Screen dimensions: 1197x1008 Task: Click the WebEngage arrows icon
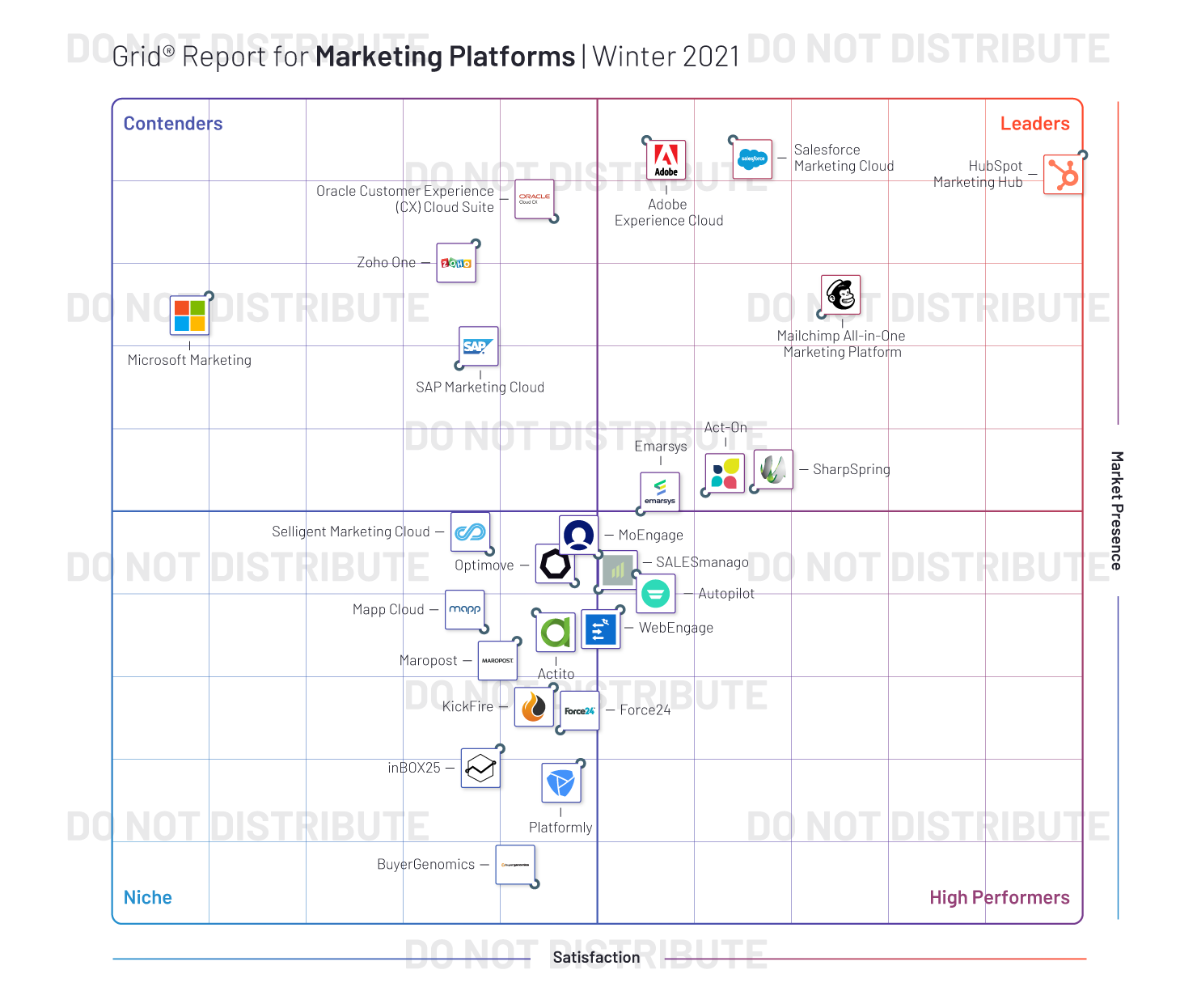600,629
